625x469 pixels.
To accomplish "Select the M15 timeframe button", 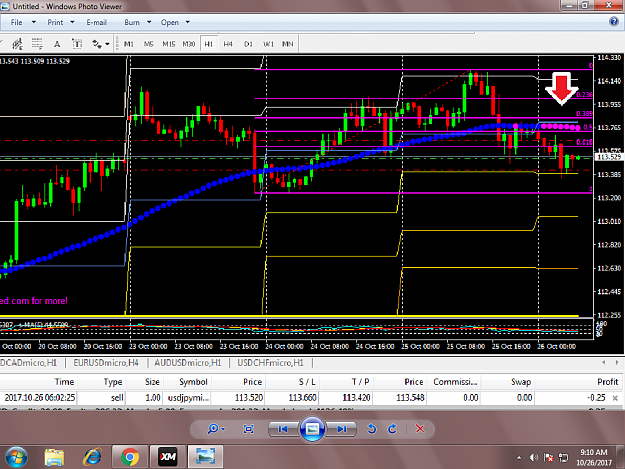I will click(x=169, y=44).
